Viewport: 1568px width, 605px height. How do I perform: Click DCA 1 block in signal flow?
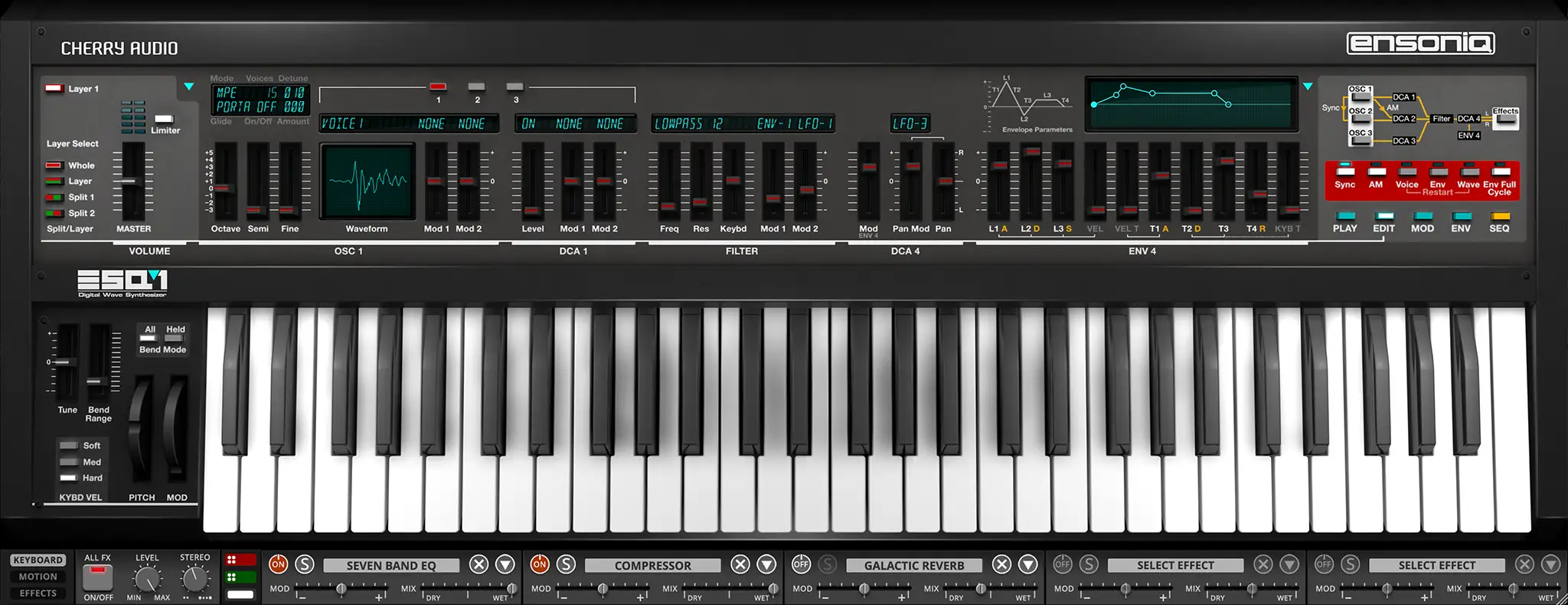pyautogui.click(x=1403, y=97)
